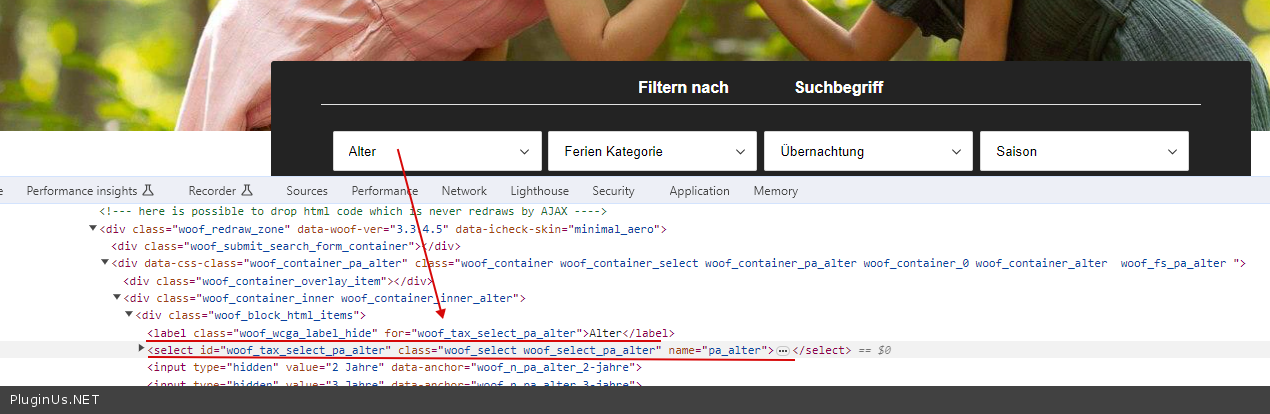Click the Performance insights flask icon
This screenshot has width=1270, height=414.
tap(148, 191)
